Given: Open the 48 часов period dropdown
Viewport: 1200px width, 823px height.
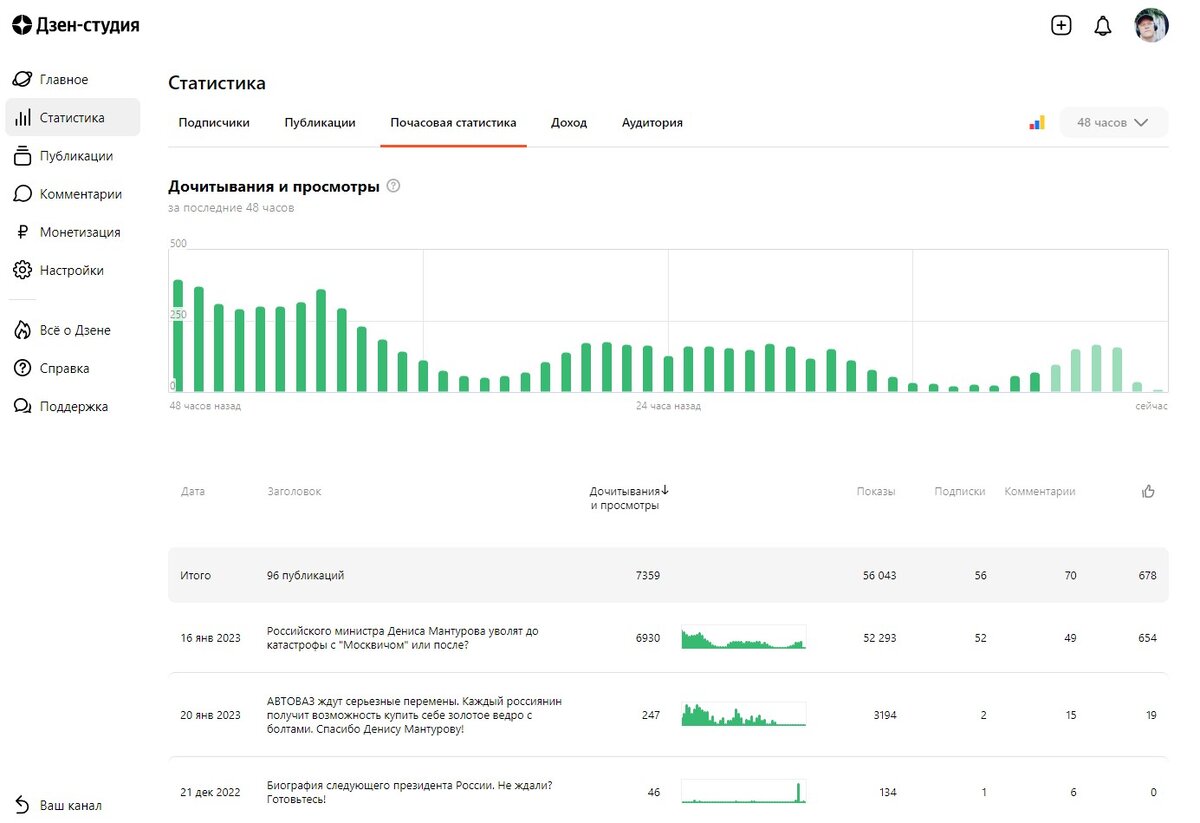Looking at the screenshot, I should (1114, 123).
